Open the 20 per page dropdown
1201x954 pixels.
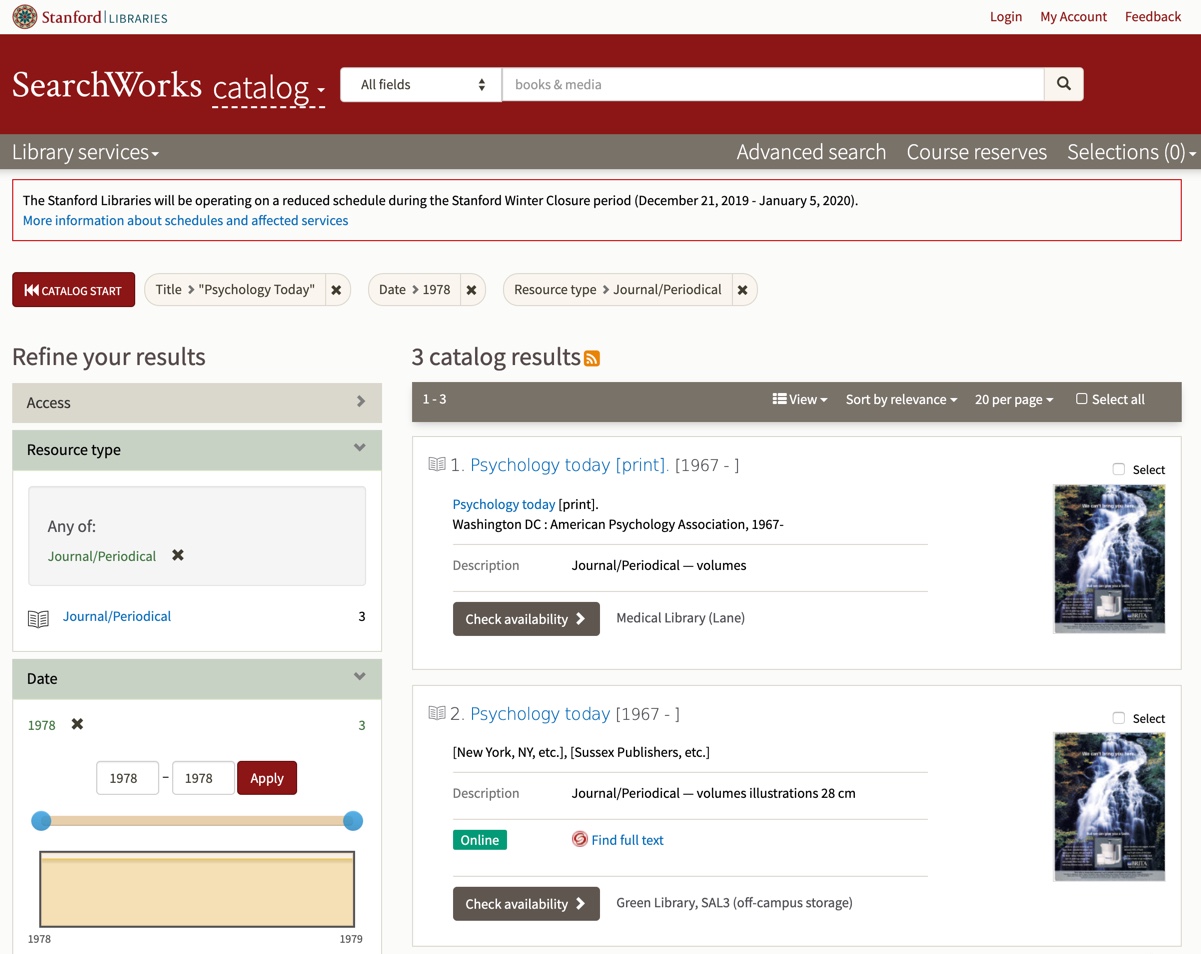click(x=1014, y=399)
